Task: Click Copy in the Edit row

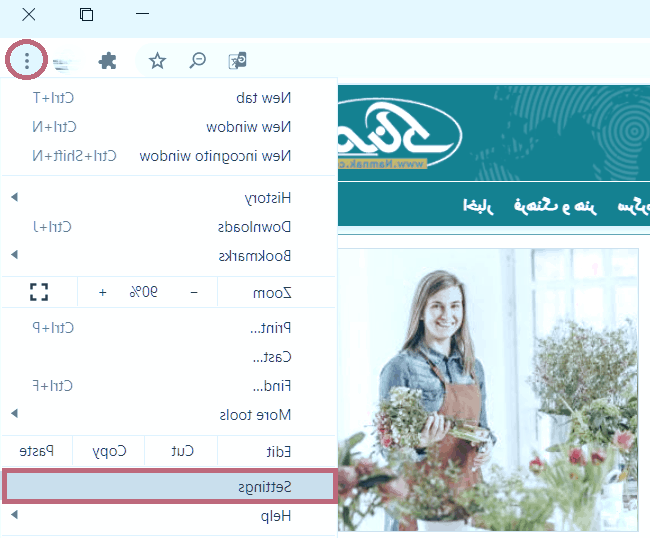Action: [109, 451]
